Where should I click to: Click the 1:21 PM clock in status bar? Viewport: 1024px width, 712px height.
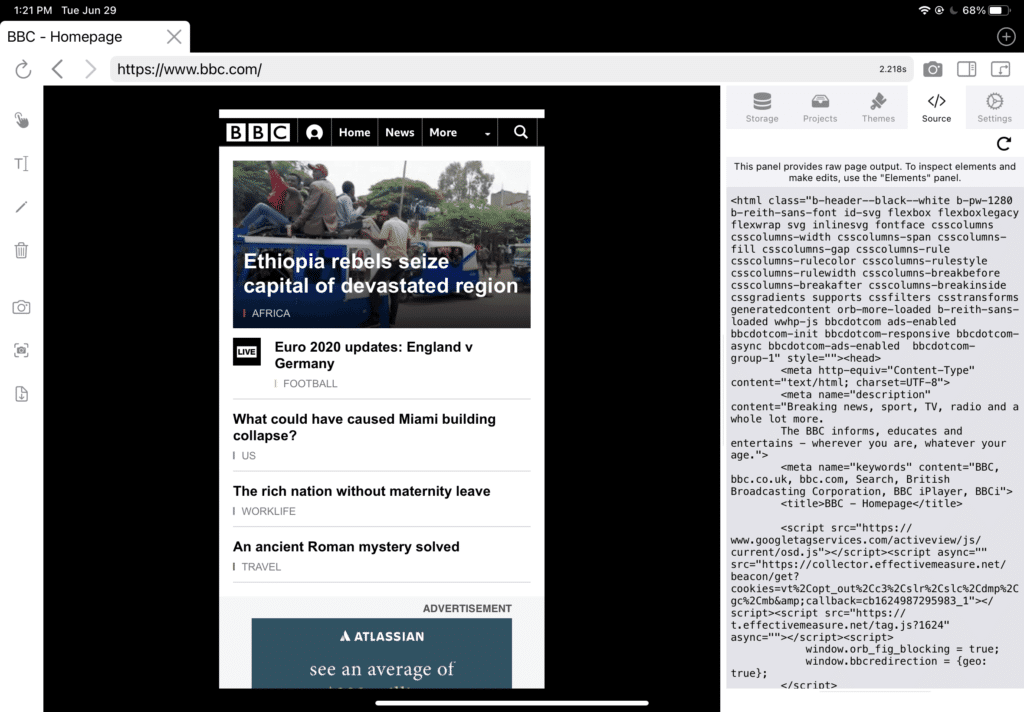click(x=33, y=10)
